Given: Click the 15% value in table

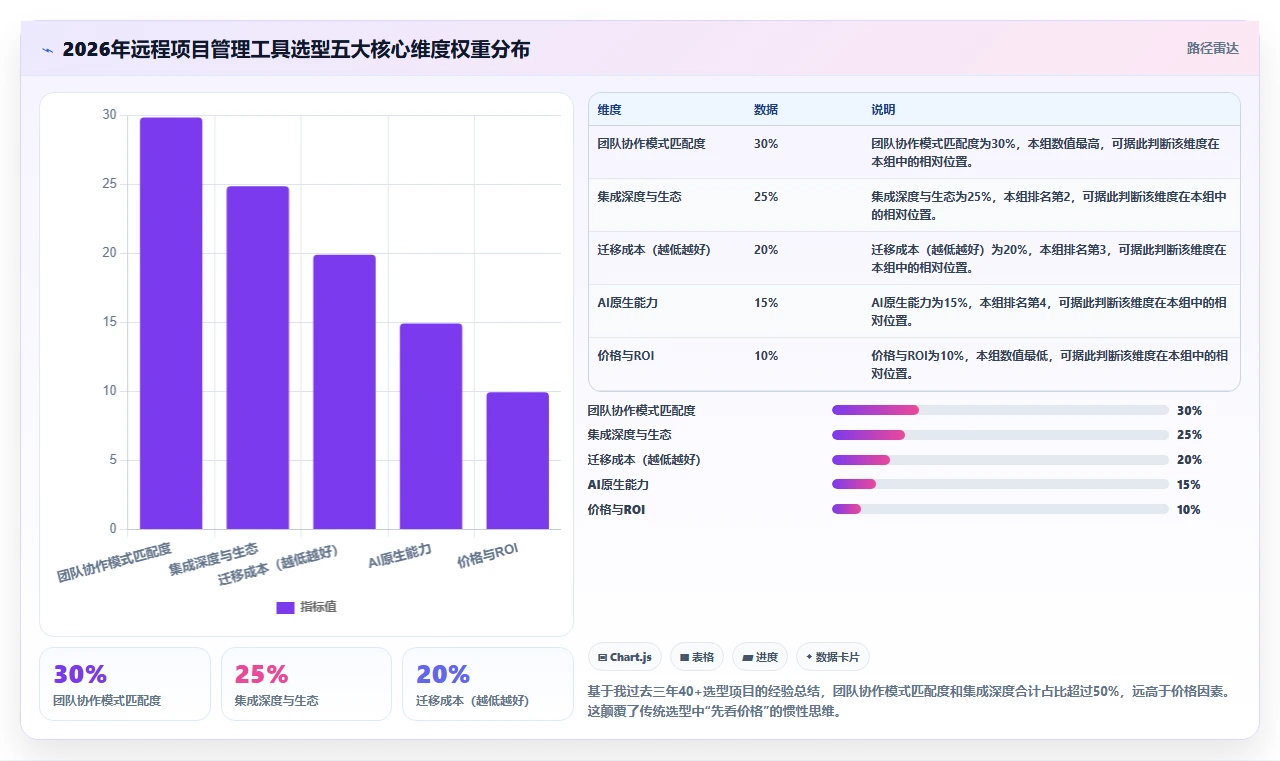Looking at the screenshot, I should (766, 303).
